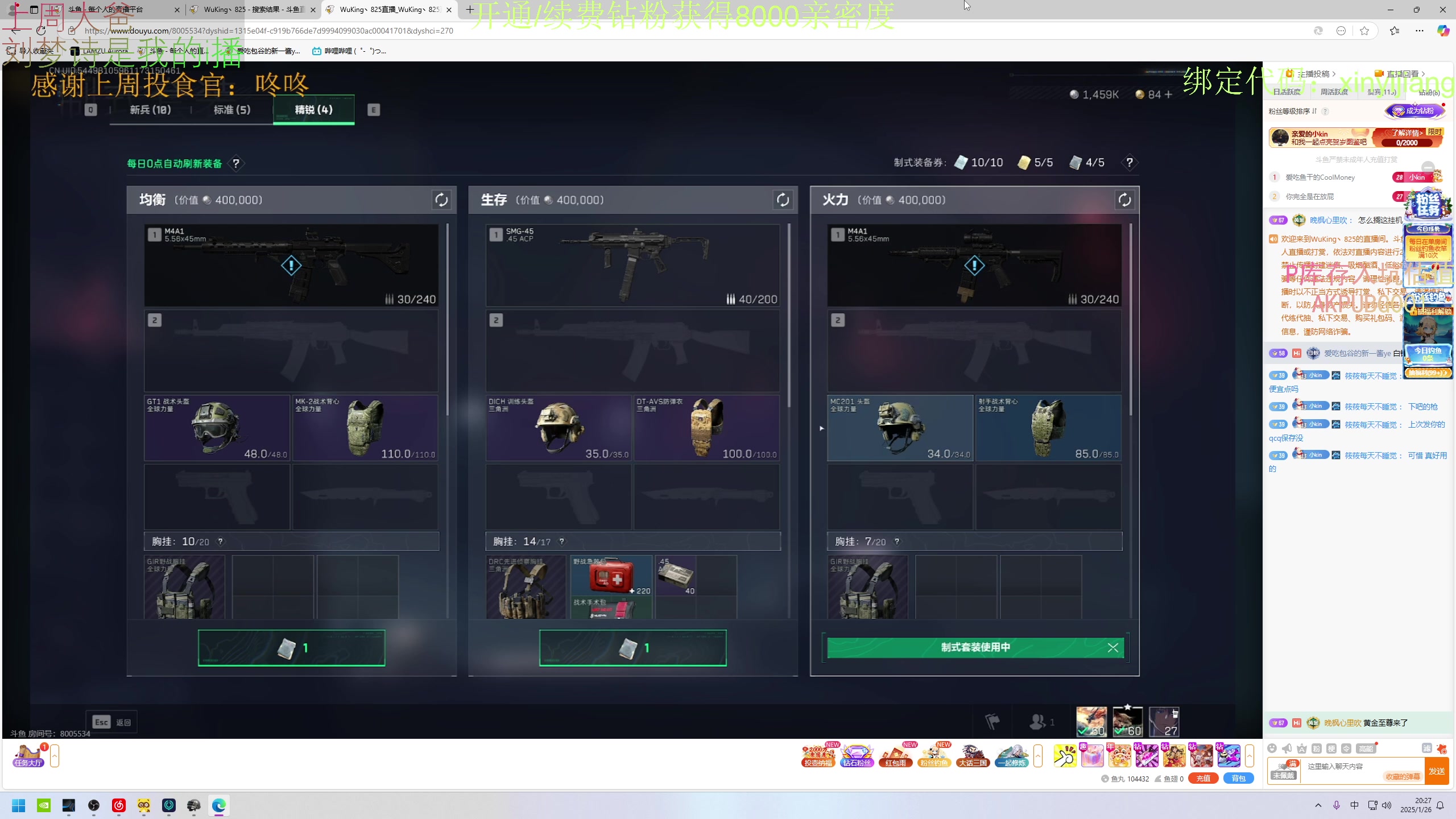Expand the gift list arrow

(x=1249, y=756)
